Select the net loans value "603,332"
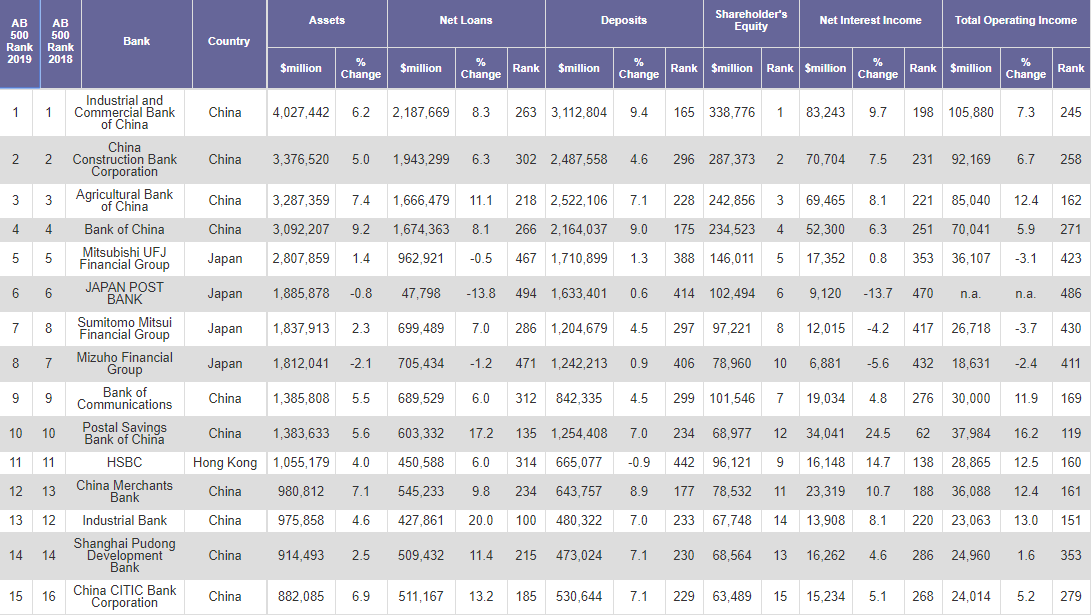Viewport: 1091px width, 615px height. [x=421, y=433]
